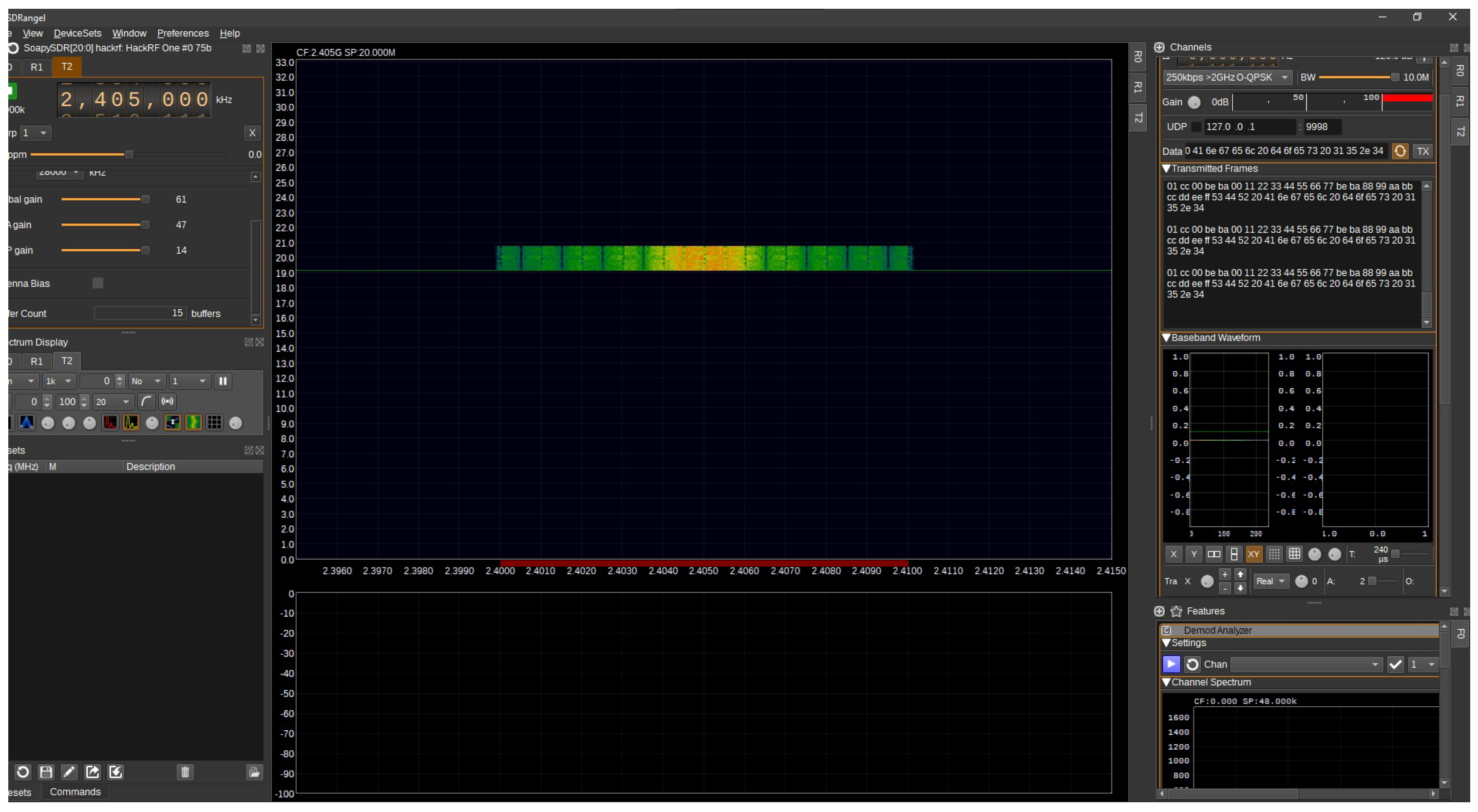Toggle the blue phosphor spectrum icon
The height and width of the screenshot is (812, 1478).
click(26, 423)
